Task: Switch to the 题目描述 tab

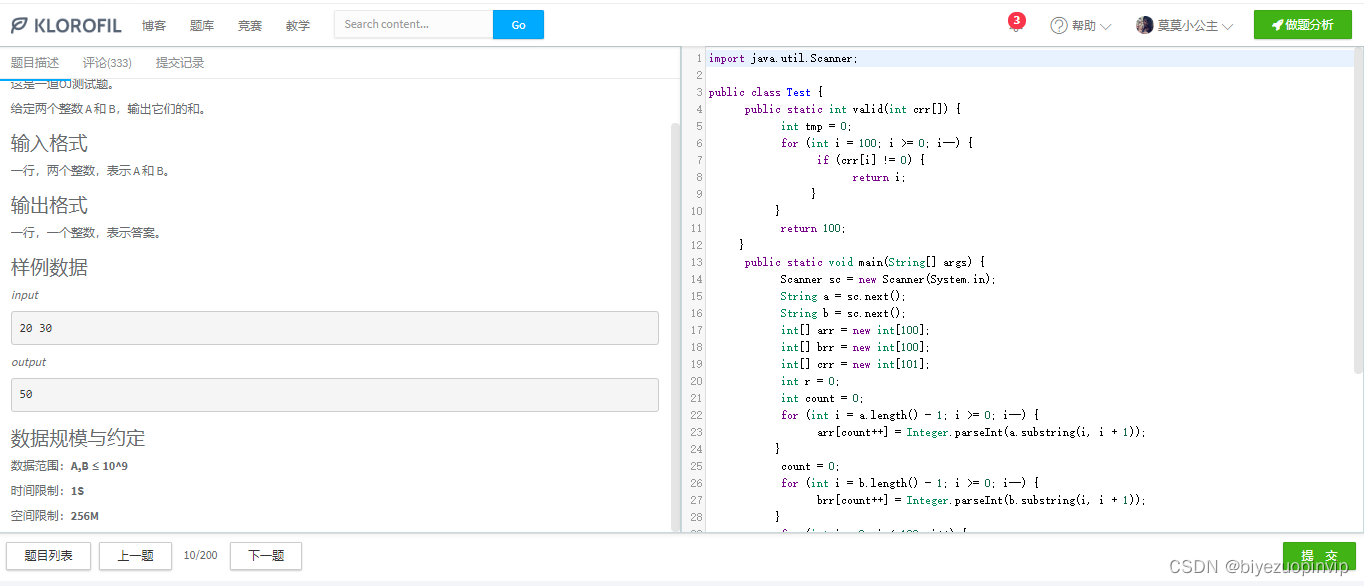Action: tap(35, 63)
